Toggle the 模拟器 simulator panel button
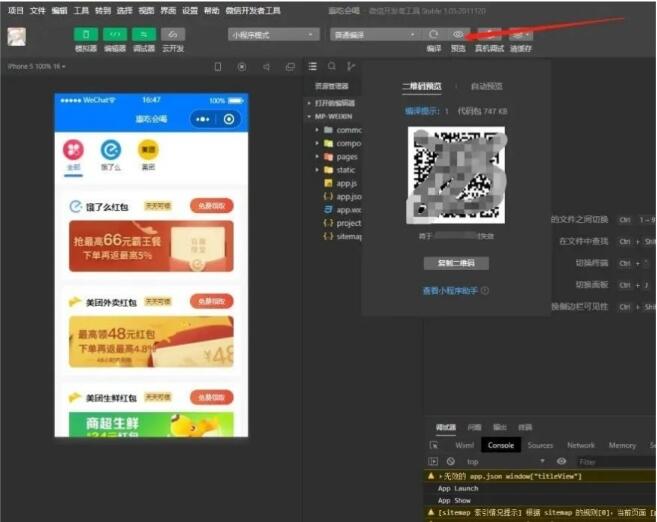Viewport: 657px width, 522px height. [86, 35]
